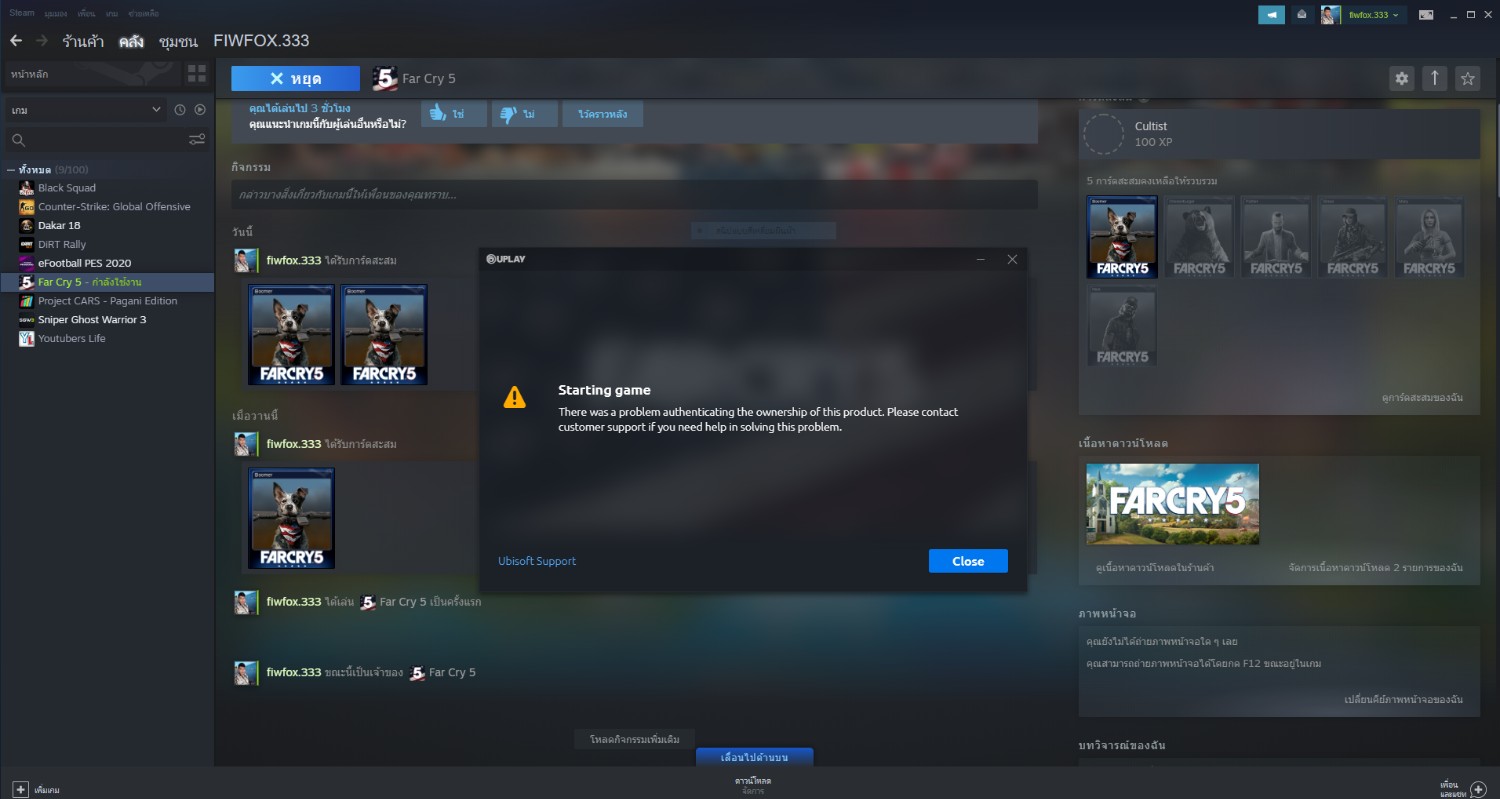Add Far Cry 5 to favorites star

(x=1467, y=78)
